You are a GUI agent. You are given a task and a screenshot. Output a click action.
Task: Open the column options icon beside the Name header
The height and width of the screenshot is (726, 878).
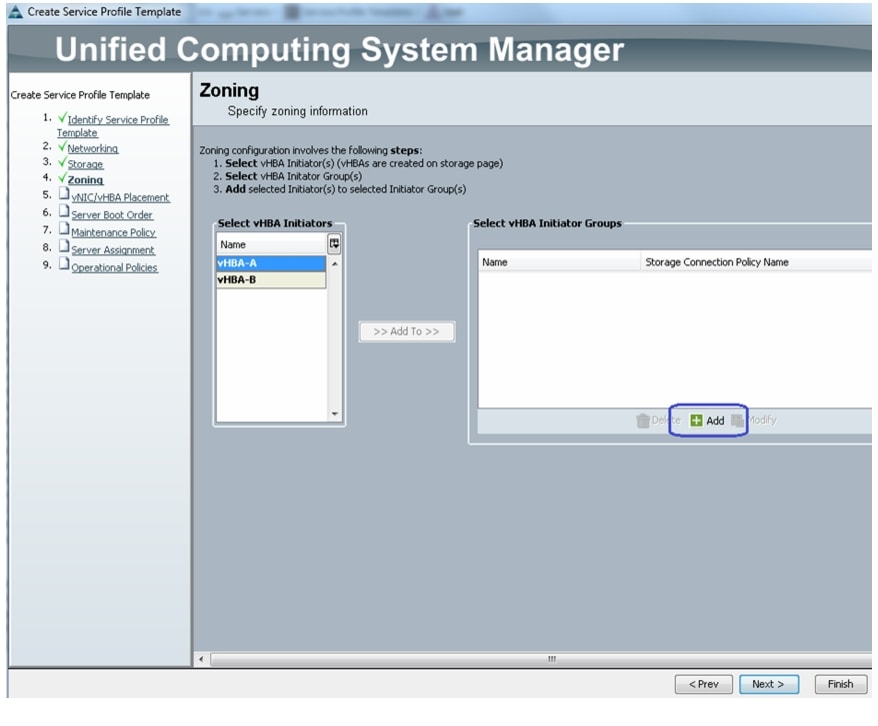[x=334, y=243]
